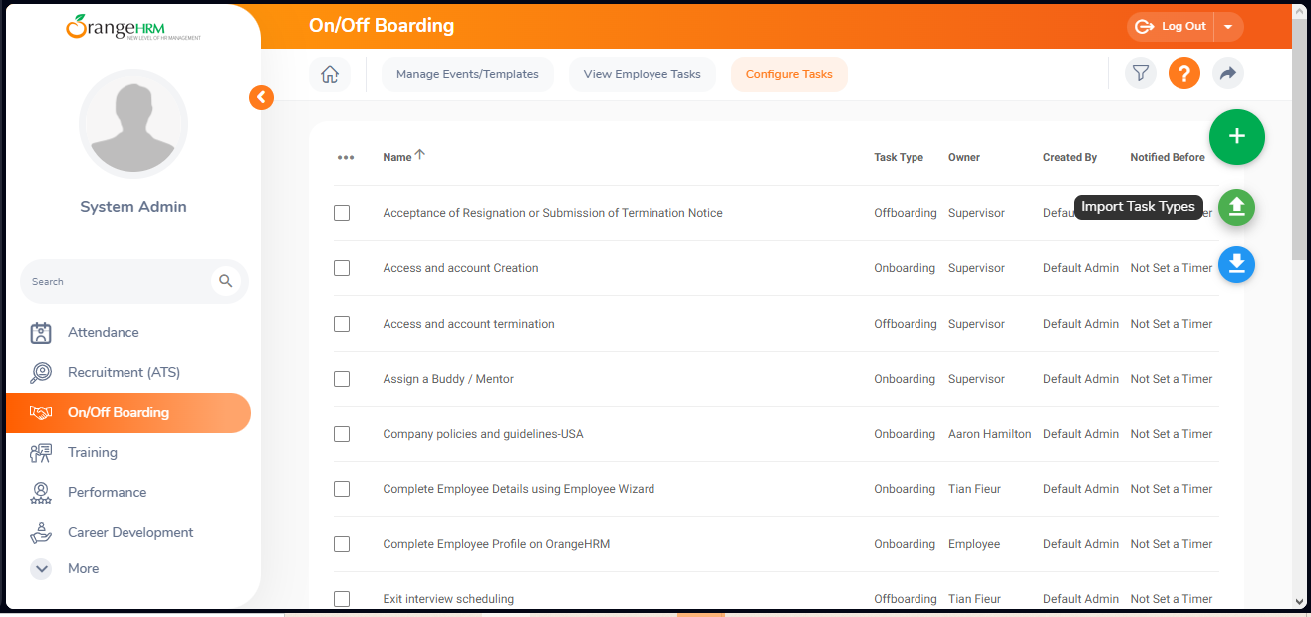The image size is (1311, 617).
Task: Switch to View Employee Tasks tab
Action: 642,74
